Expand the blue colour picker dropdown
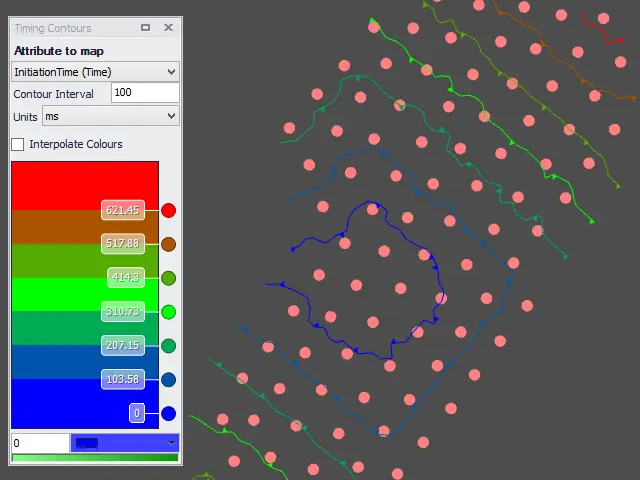This screenshot has height=480, width=640. (124, 442)
